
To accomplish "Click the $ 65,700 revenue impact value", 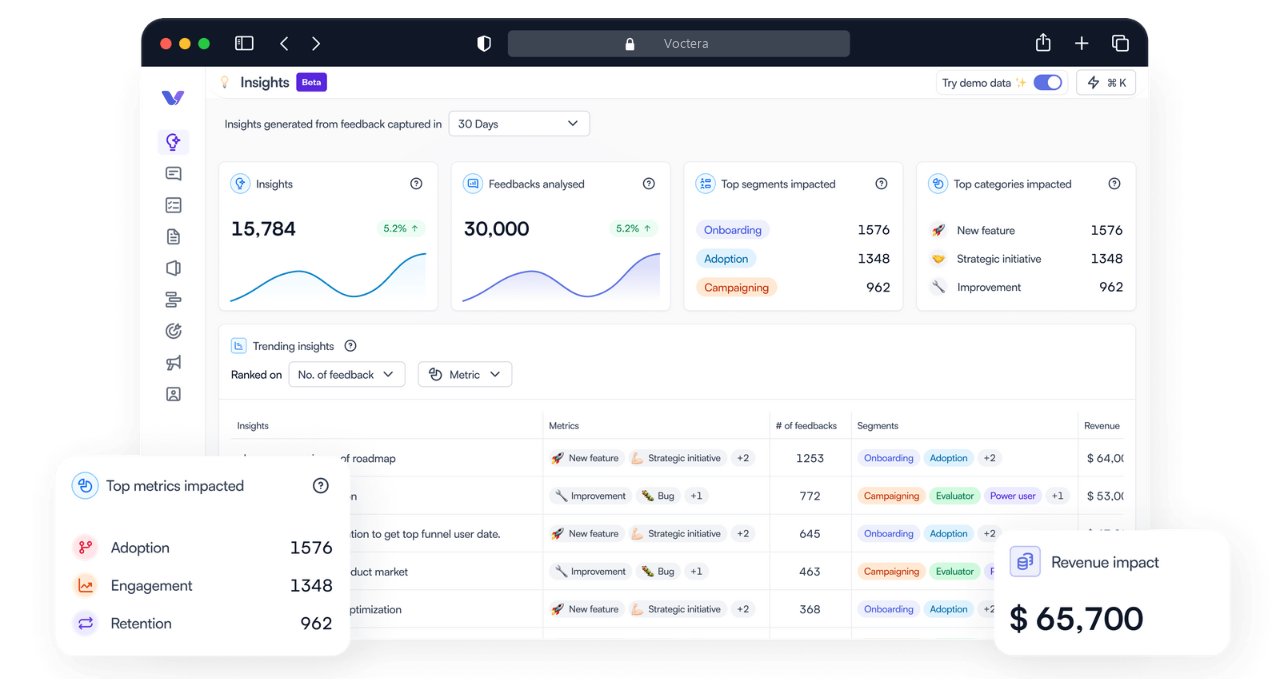I will [x=1076, y=619].
